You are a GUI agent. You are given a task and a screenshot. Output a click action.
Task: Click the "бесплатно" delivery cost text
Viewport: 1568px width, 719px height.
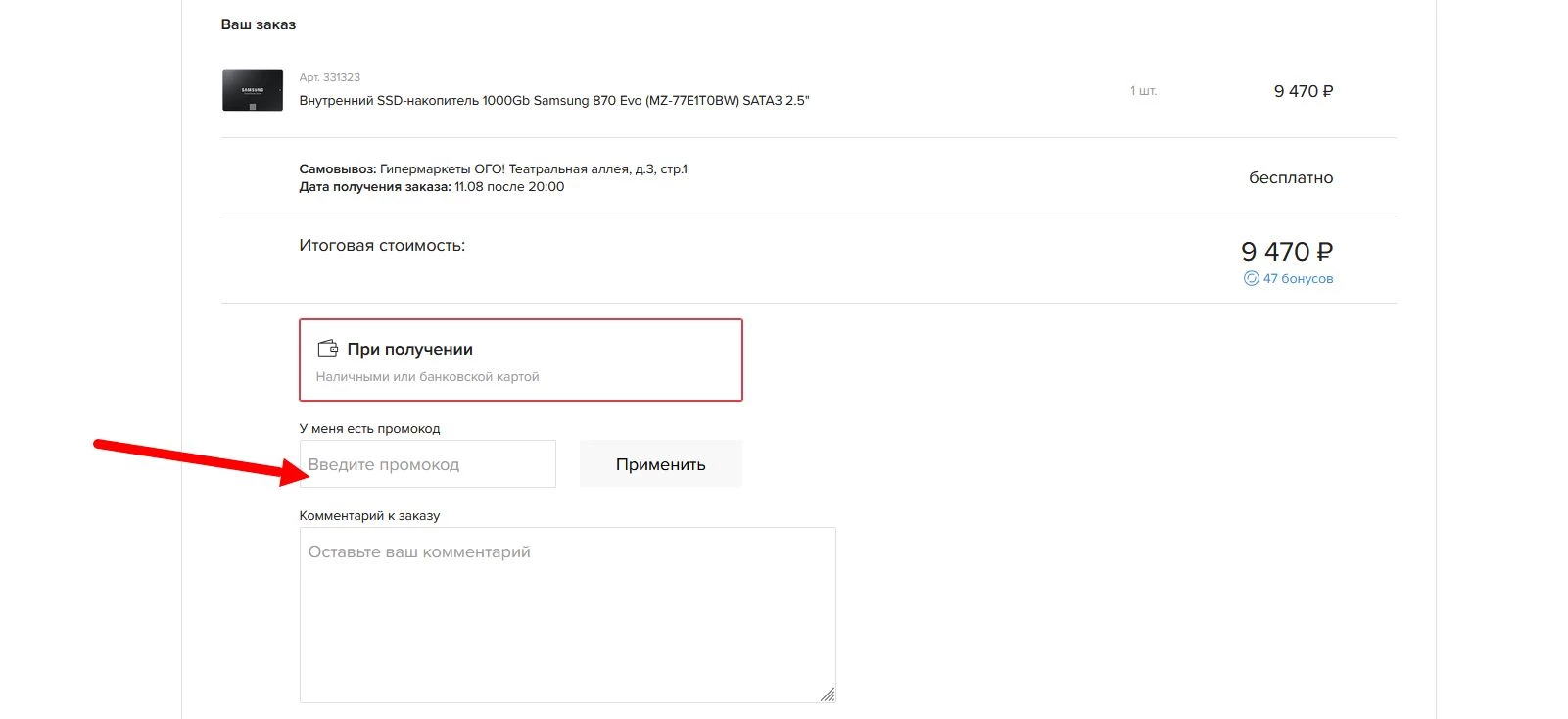click(1290, 178)
